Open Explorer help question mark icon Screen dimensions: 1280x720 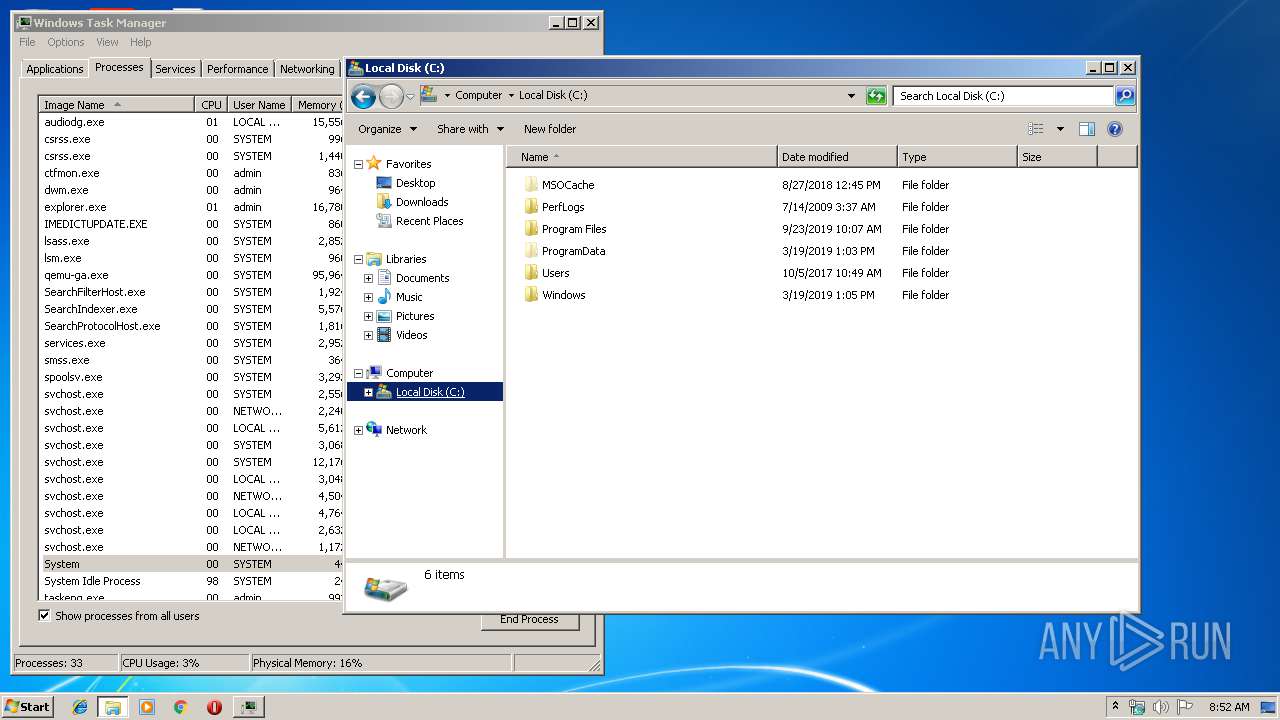[1115, 129]
